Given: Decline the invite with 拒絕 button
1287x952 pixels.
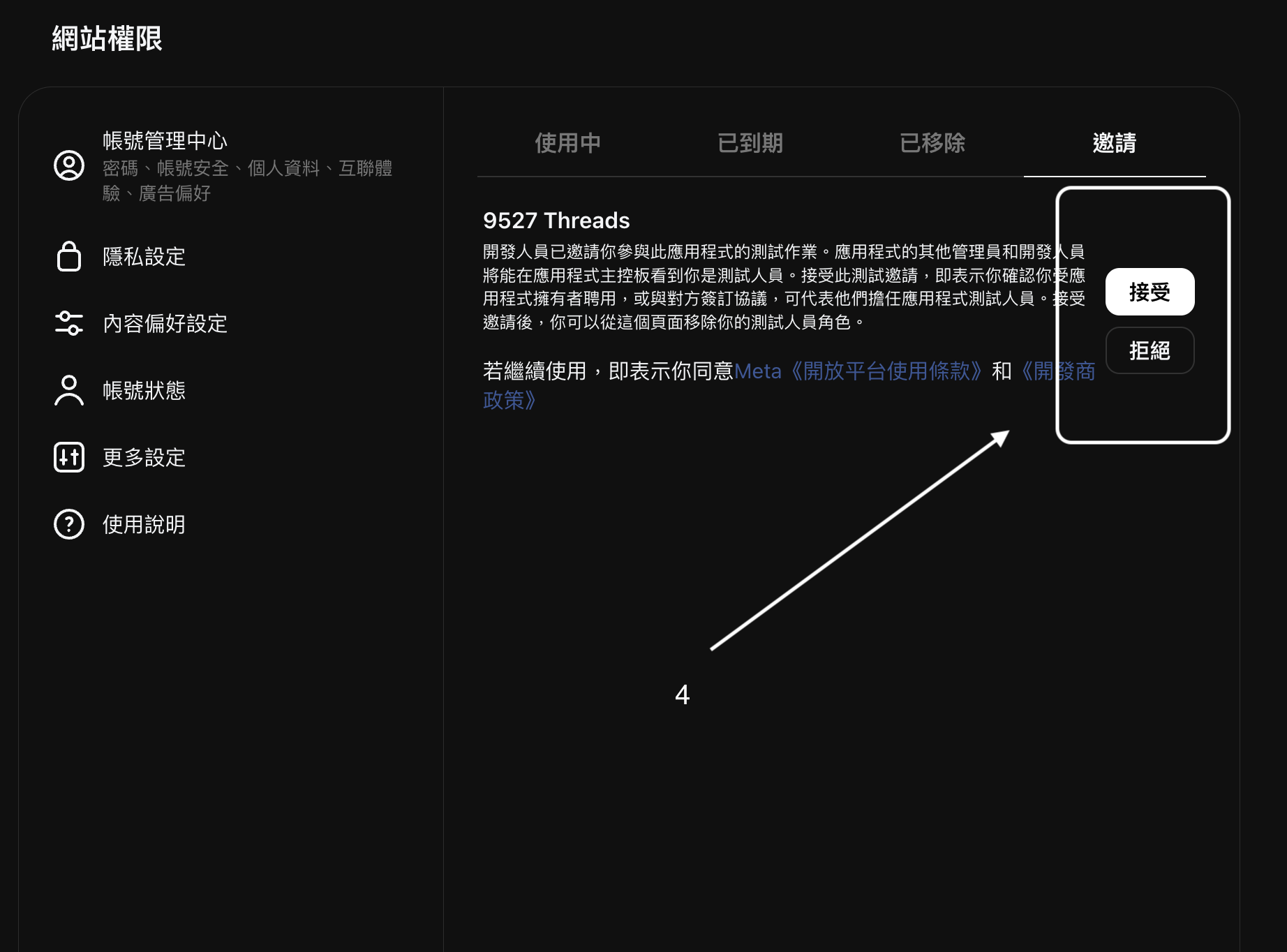Looking at the screenshot, I should (x=1150, y=350).
